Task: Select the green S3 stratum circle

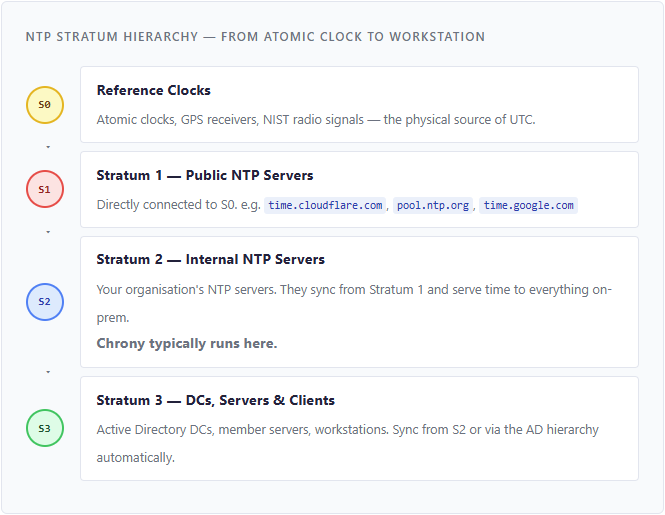Action: [45, 428]
